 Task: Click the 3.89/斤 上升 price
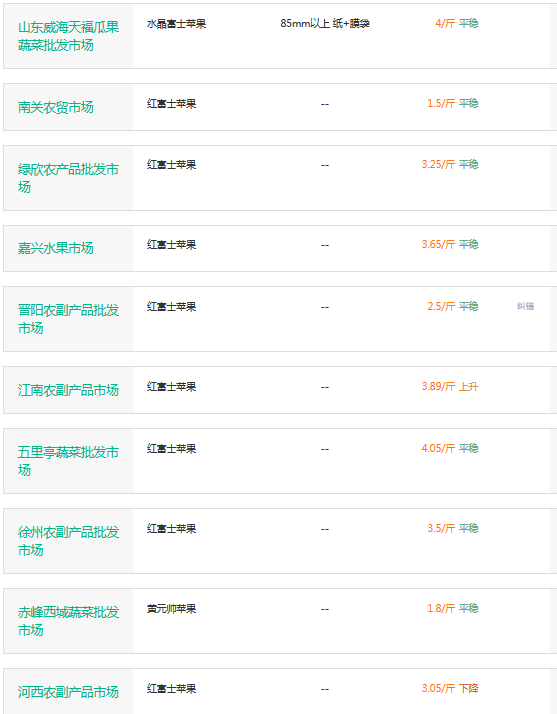[x=450, y=387]
